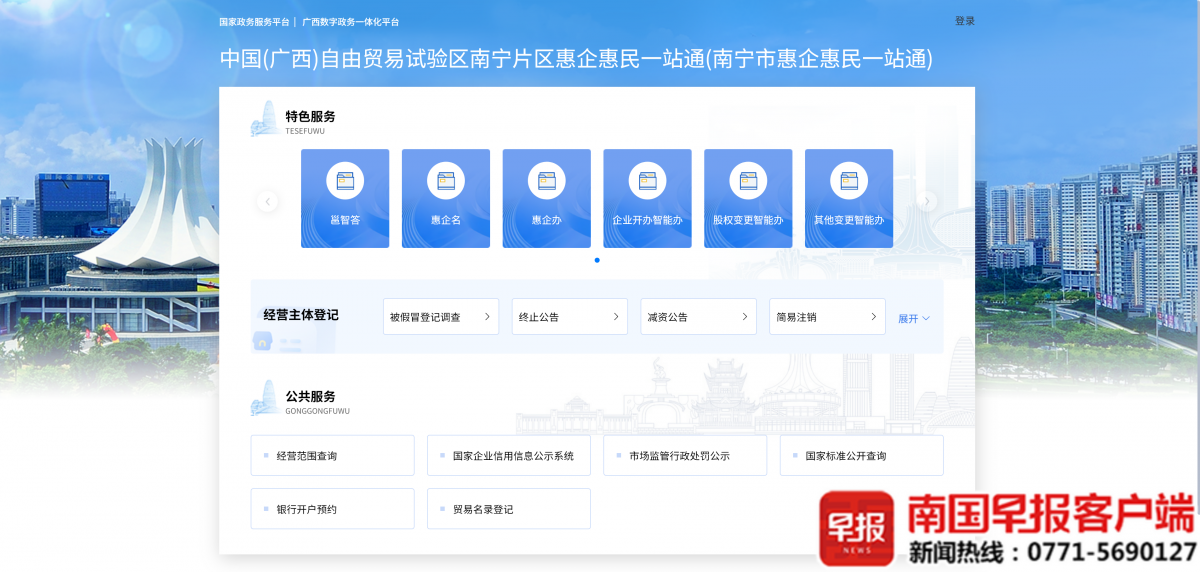This screenshot has width=1200, height=572.
Task: Open the 惠企名 service tile
Action: (x=446, y=198)
